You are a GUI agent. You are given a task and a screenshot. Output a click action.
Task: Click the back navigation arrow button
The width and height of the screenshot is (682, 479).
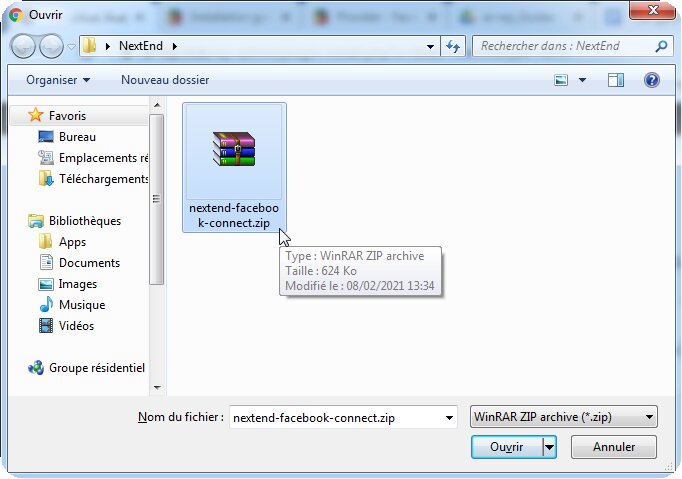point(23,46)
